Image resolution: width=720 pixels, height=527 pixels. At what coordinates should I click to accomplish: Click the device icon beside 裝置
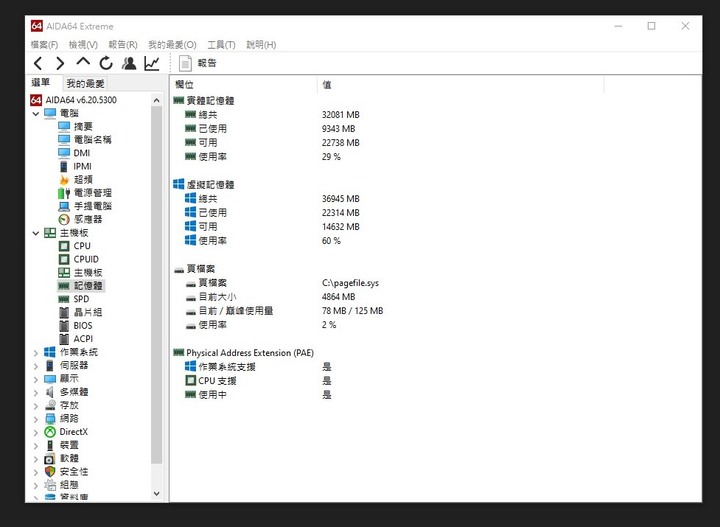pyautogui.click(x=50, y=446)
